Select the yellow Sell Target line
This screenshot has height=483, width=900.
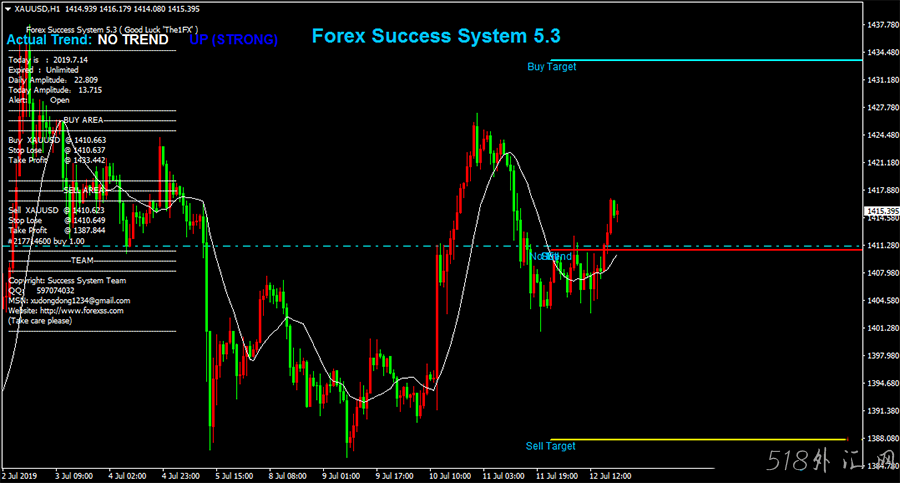(x=699, y=440)
